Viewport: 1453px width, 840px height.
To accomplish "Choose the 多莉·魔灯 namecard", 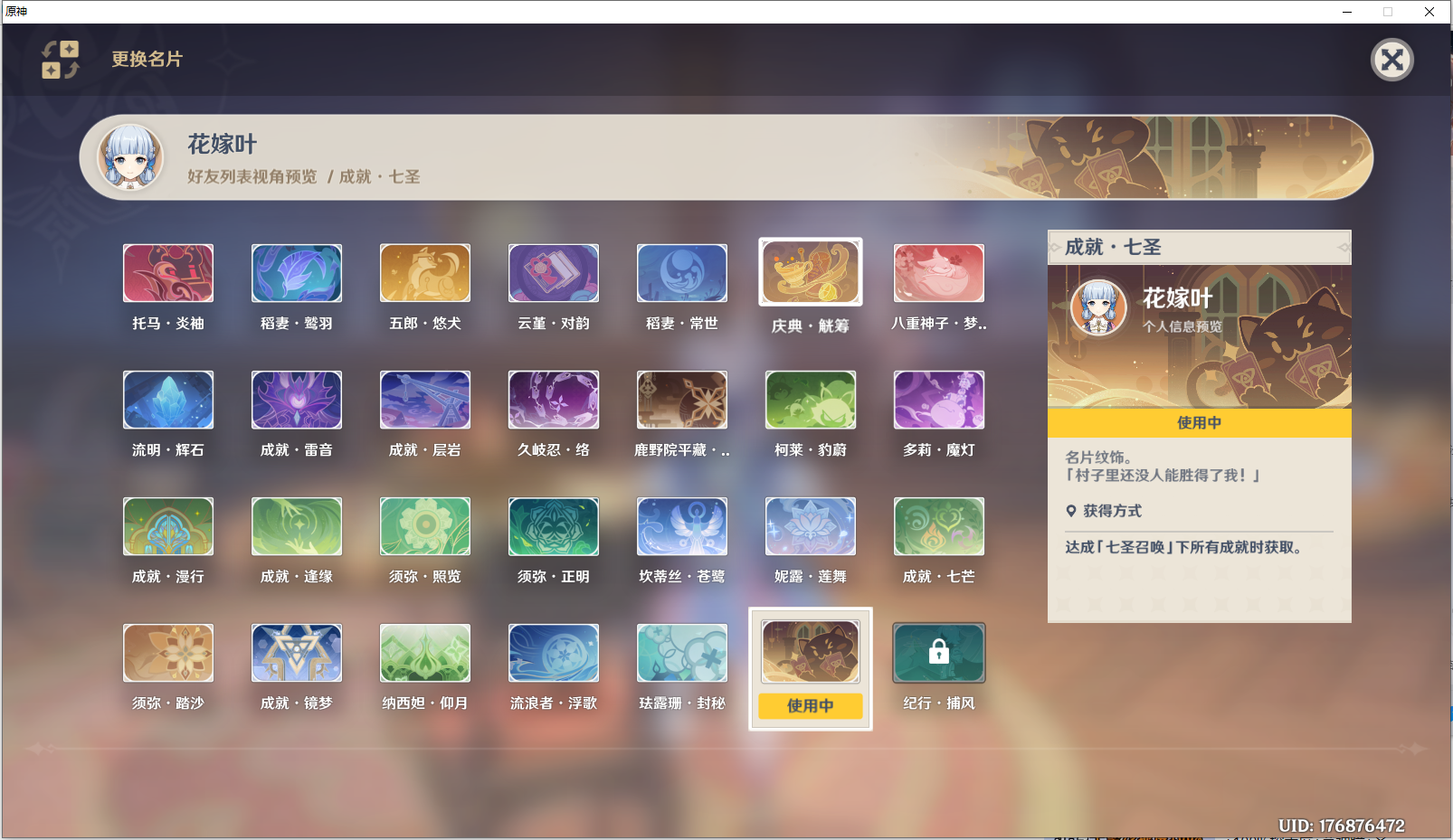I will [939, 400].
